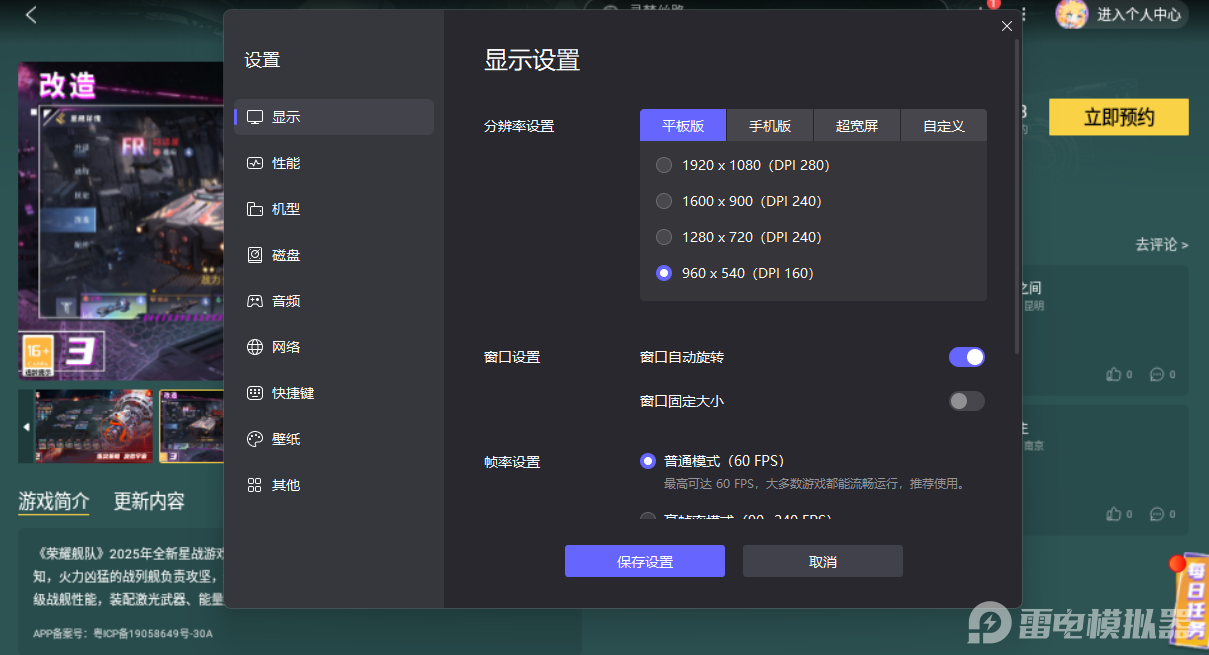Select the highlighted 改造 screenshot thumbnail

(x=191, y=426)
